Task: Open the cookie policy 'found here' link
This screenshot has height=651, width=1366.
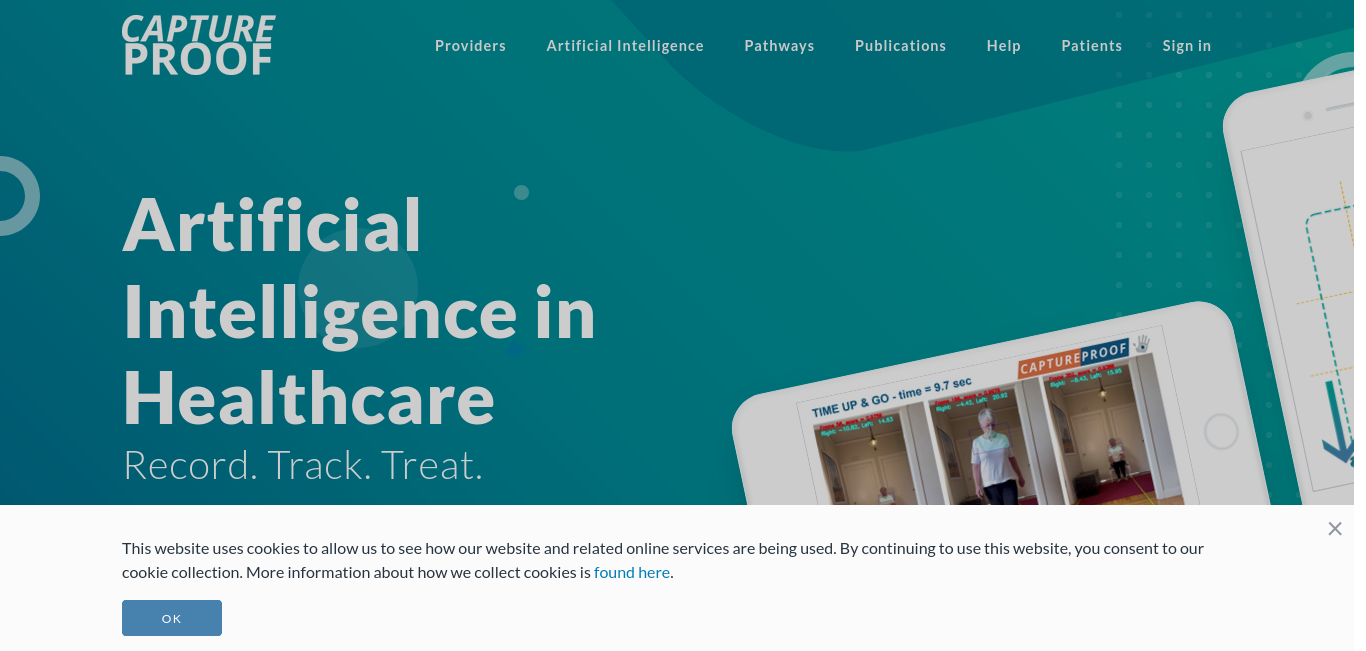Action: coord(632,573)
